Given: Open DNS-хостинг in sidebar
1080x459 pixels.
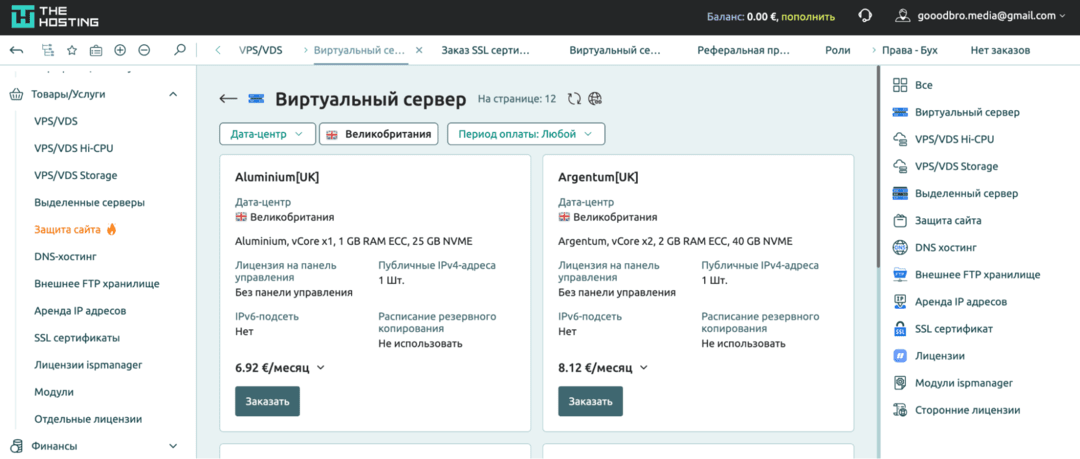Looking at the screenshot, I should (x=65, y=256).
